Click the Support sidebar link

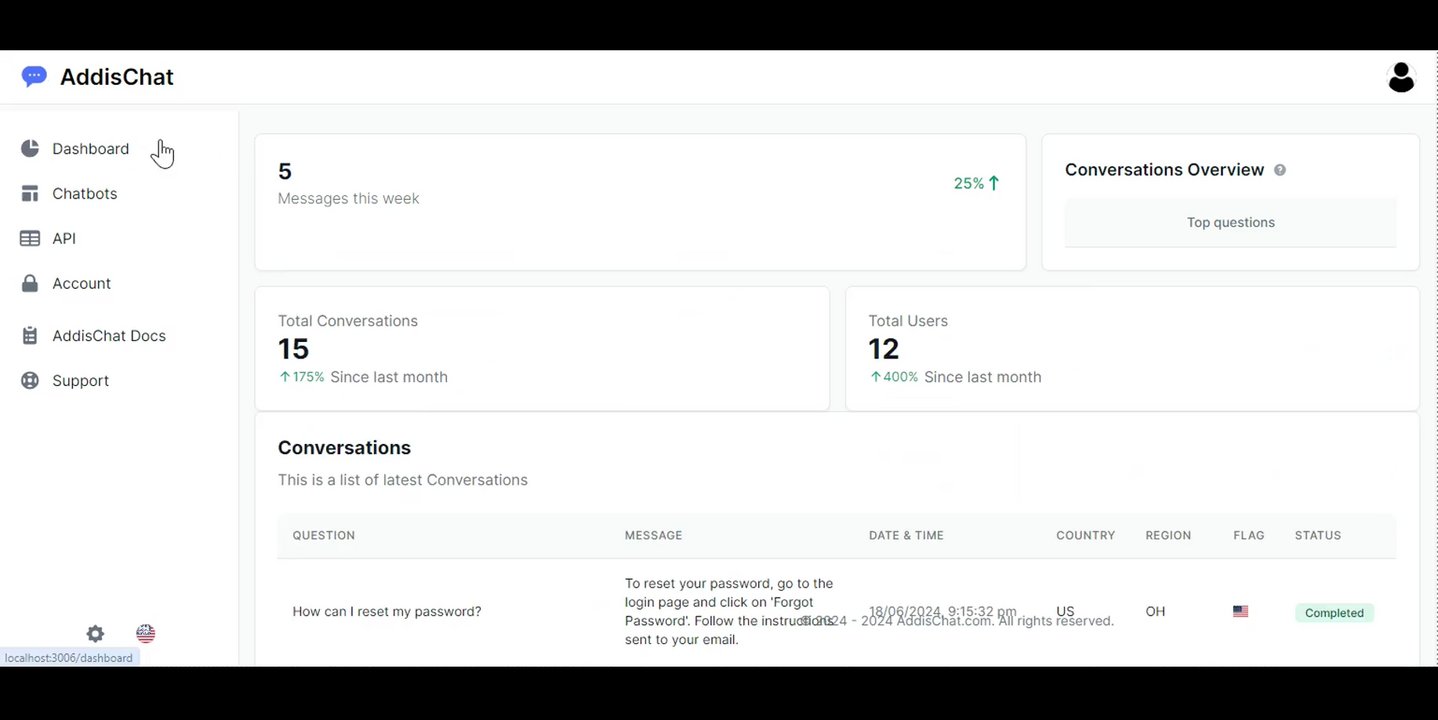81,381
